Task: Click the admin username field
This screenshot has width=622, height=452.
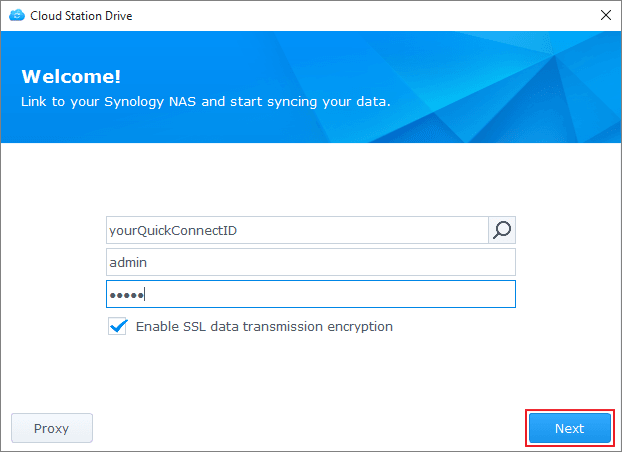Action: point(310,262)
